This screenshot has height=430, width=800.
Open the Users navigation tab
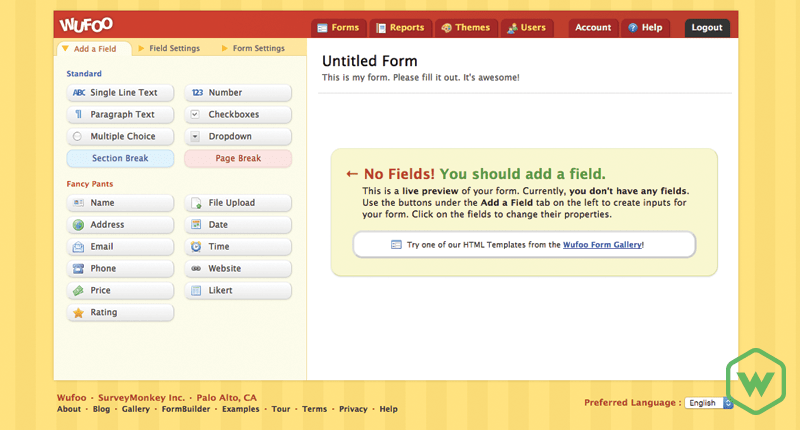coord(527,28)
